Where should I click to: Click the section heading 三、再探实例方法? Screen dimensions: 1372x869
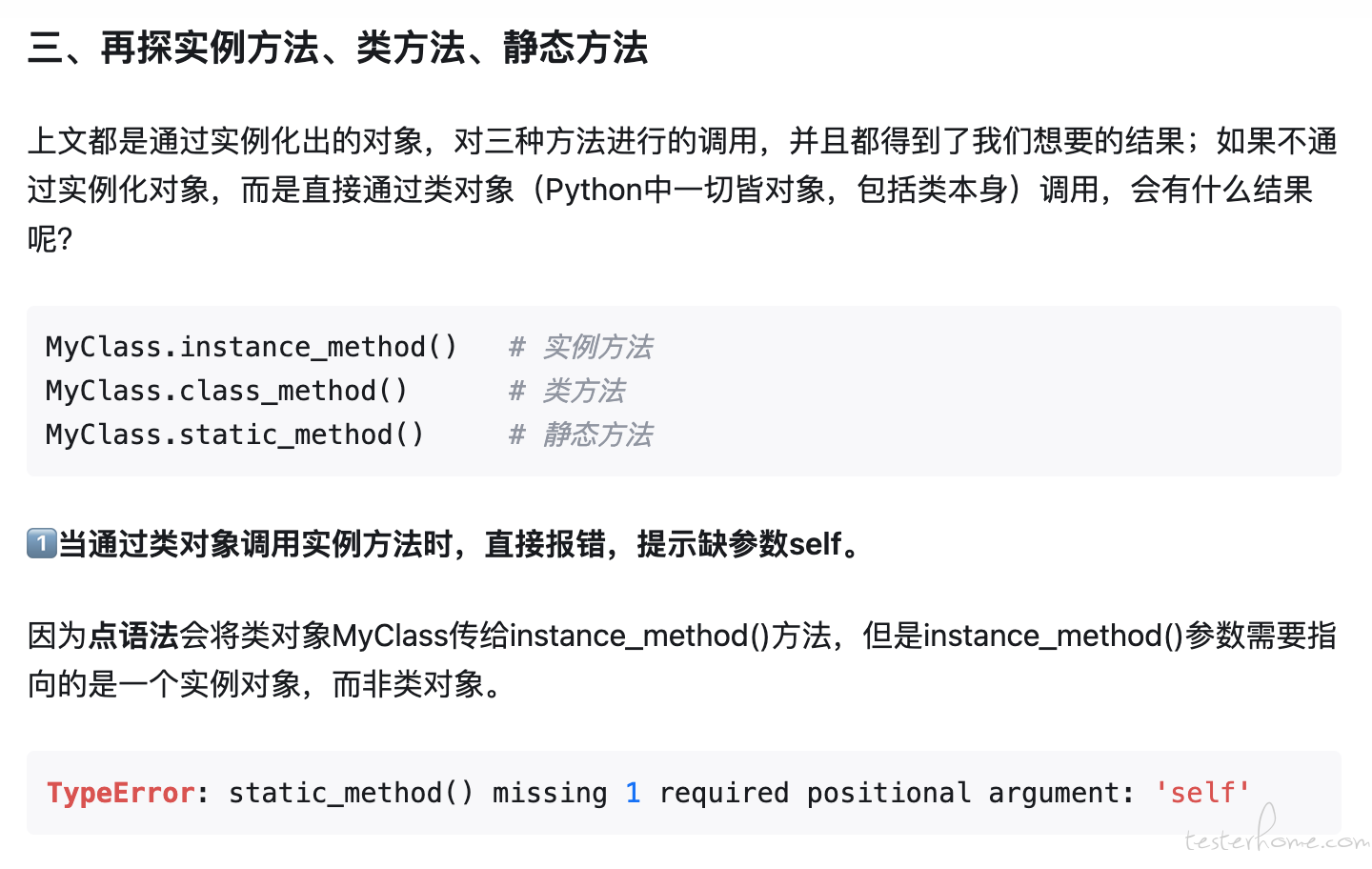coord(337,48)
